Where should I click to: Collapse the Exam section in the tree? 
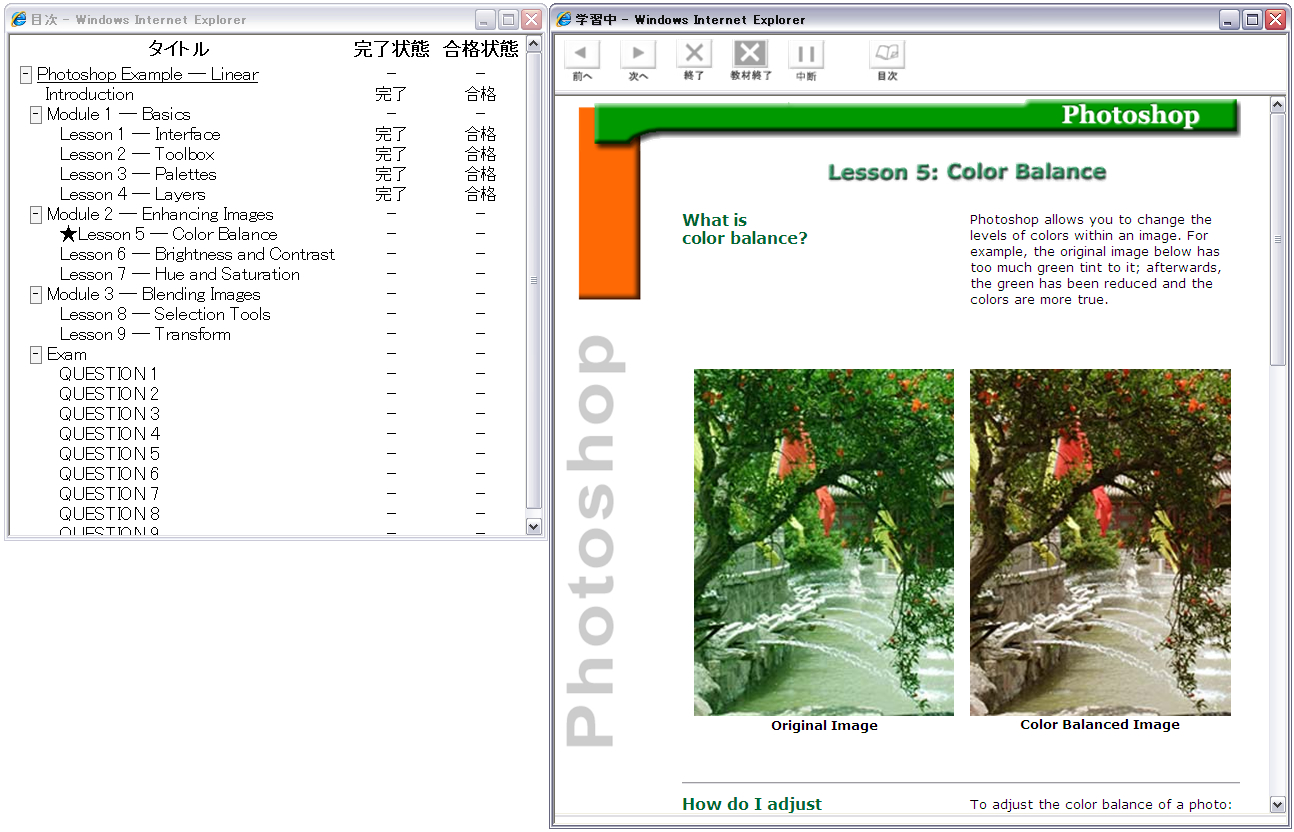tap(36, 354)
